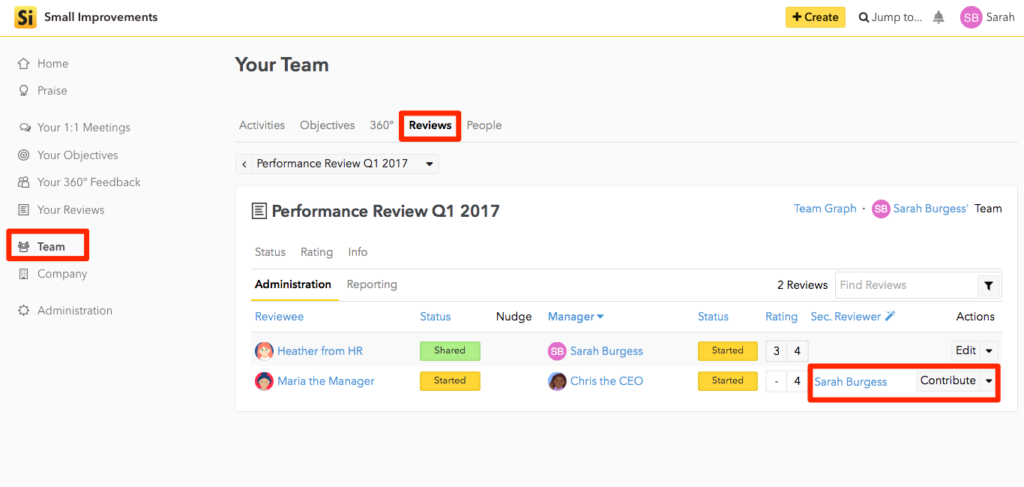This screenshot has height=487, width=1024.
Task: Click Started manager status for Sarah Burgess
Action: (728, 351)
